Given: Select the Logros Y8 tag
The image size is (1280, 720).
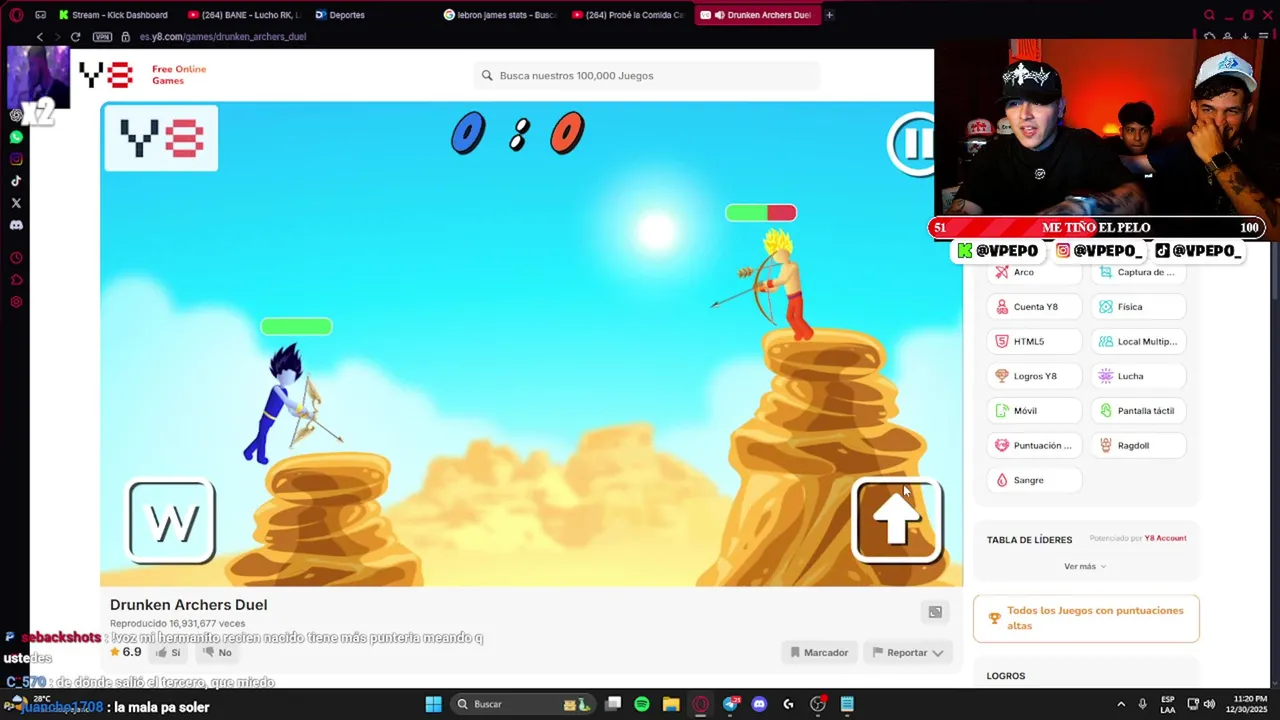Looking at the screenshot, I should (x=1034, y=376).
